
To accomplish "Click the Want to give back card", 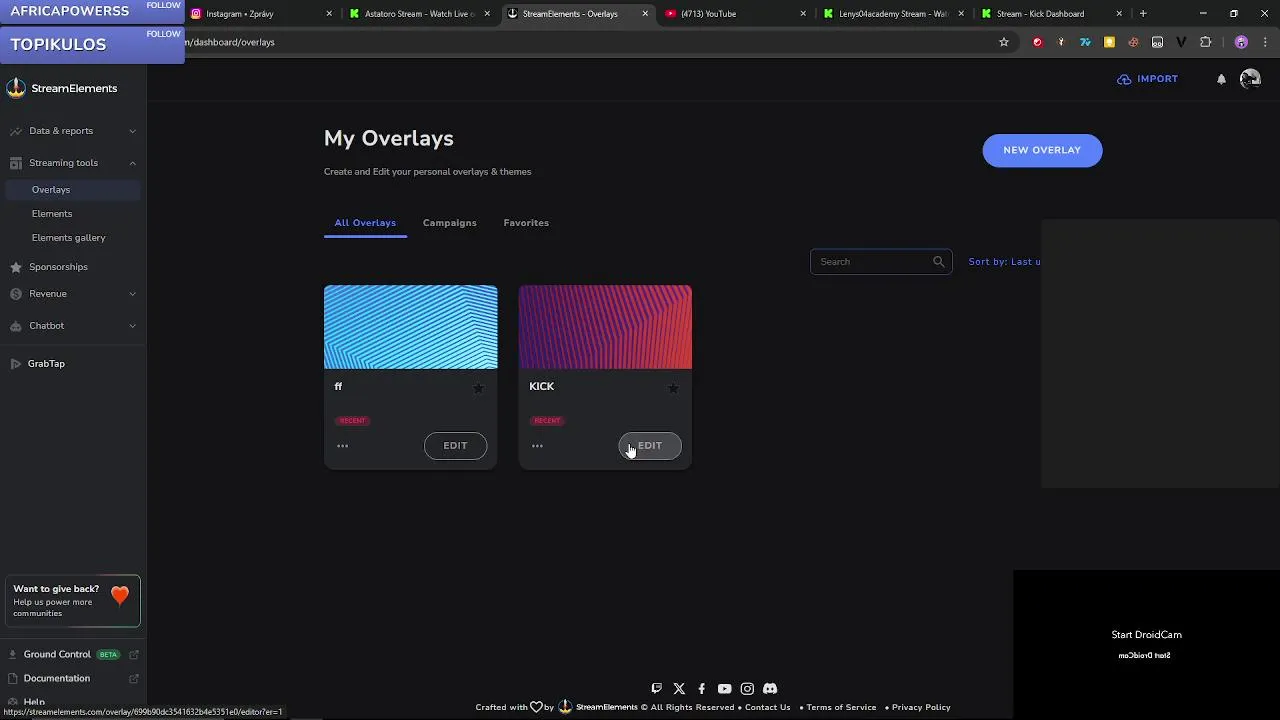I will click(72, 601).
